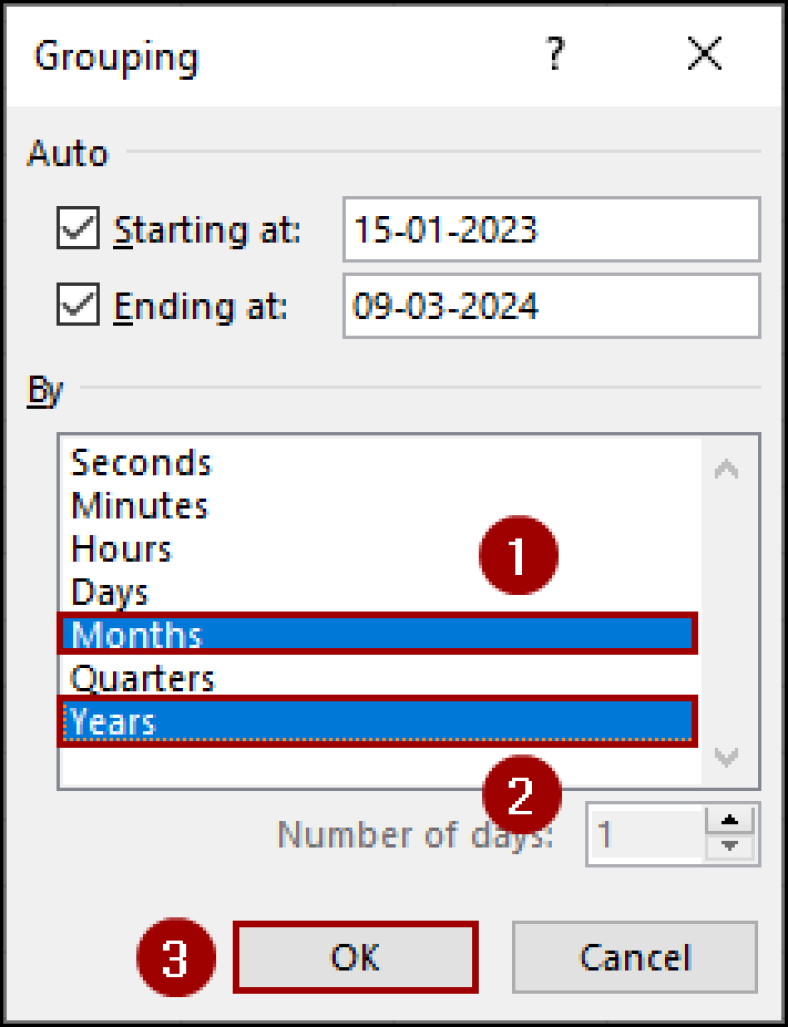Disable the Ending at checkbox

pos(76,305)
